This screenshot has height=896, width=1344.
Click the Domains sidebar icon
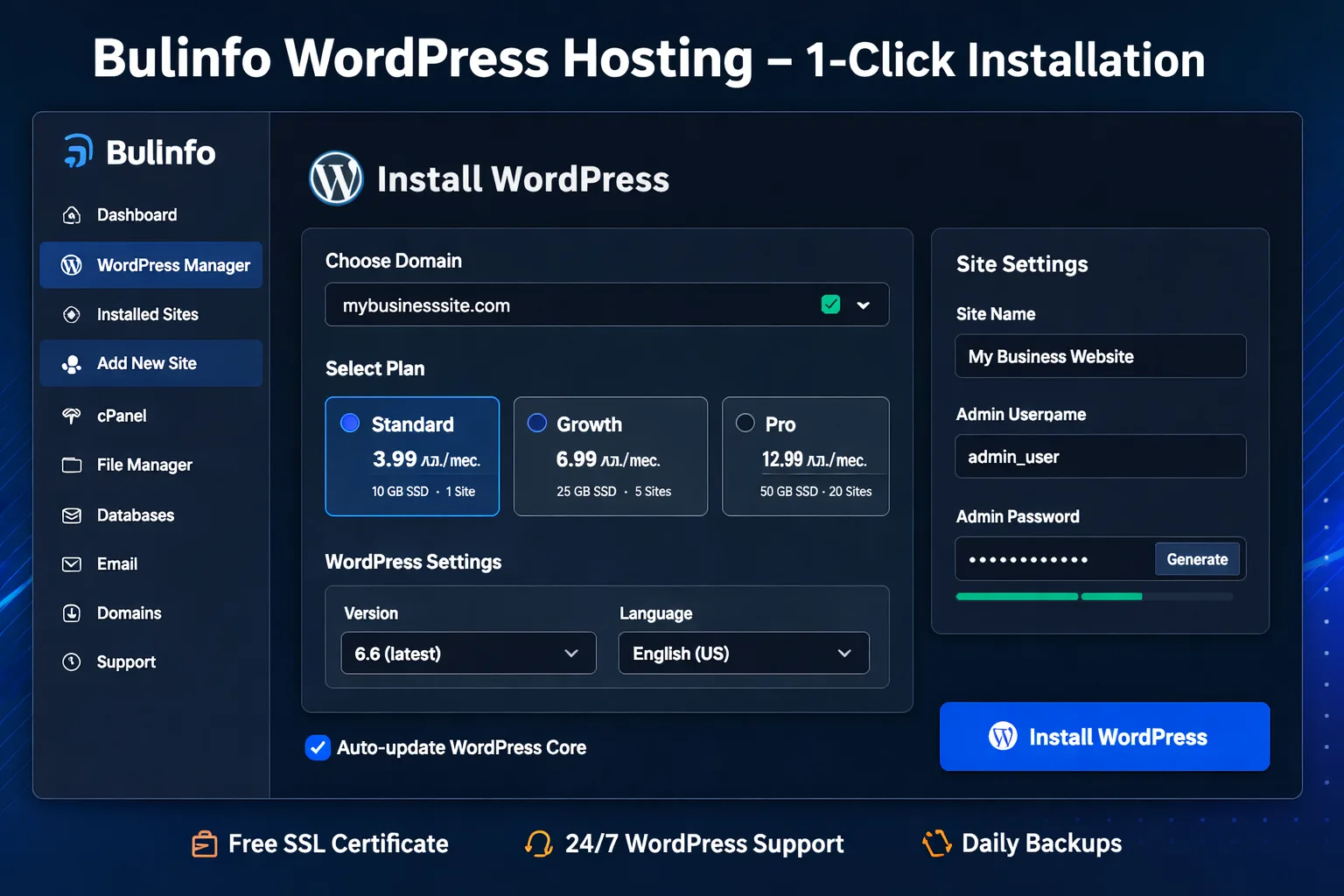coord(72,613)
